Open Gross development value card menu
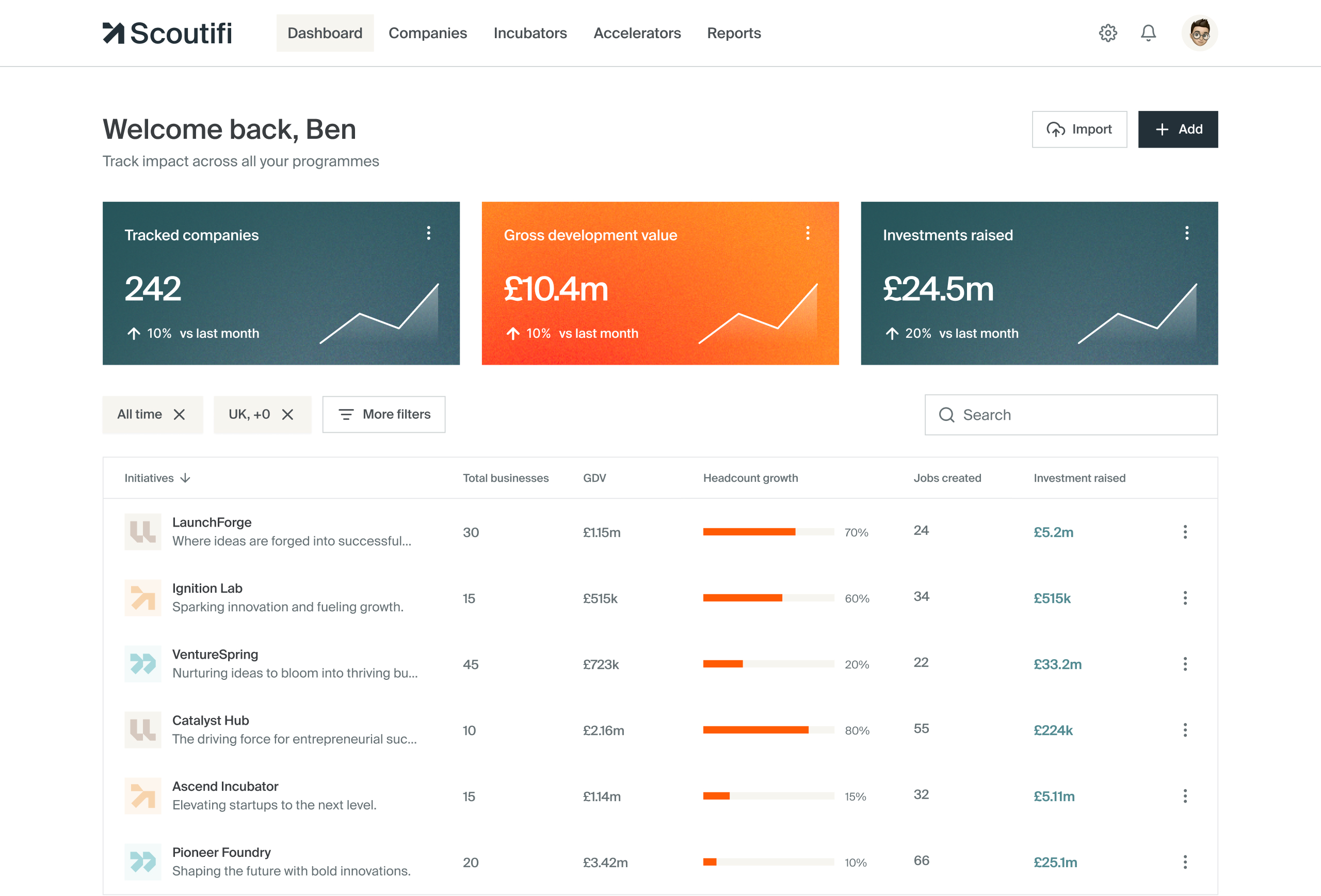1321x896 pixels. click(x=807, y=233)
